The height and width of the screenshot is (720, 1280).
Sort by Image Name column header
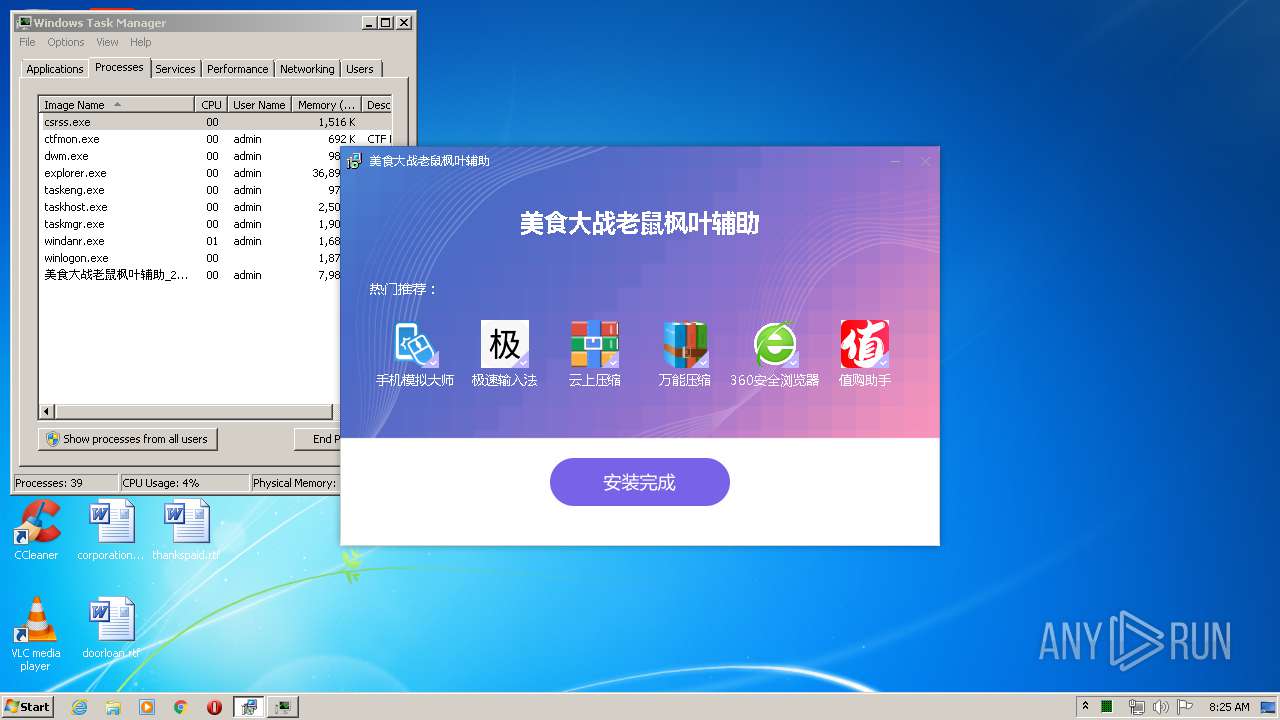116,105
